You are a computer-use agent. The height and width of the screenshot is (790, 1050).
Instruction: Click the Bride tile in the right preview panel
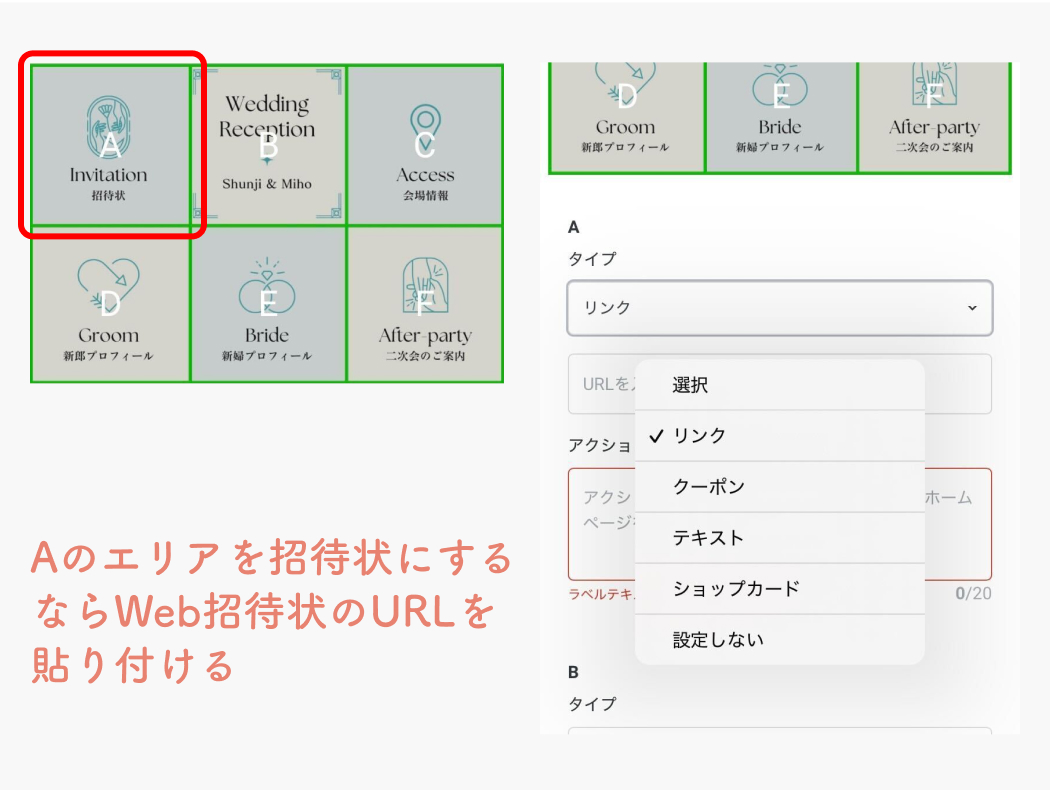pos(780,118)
